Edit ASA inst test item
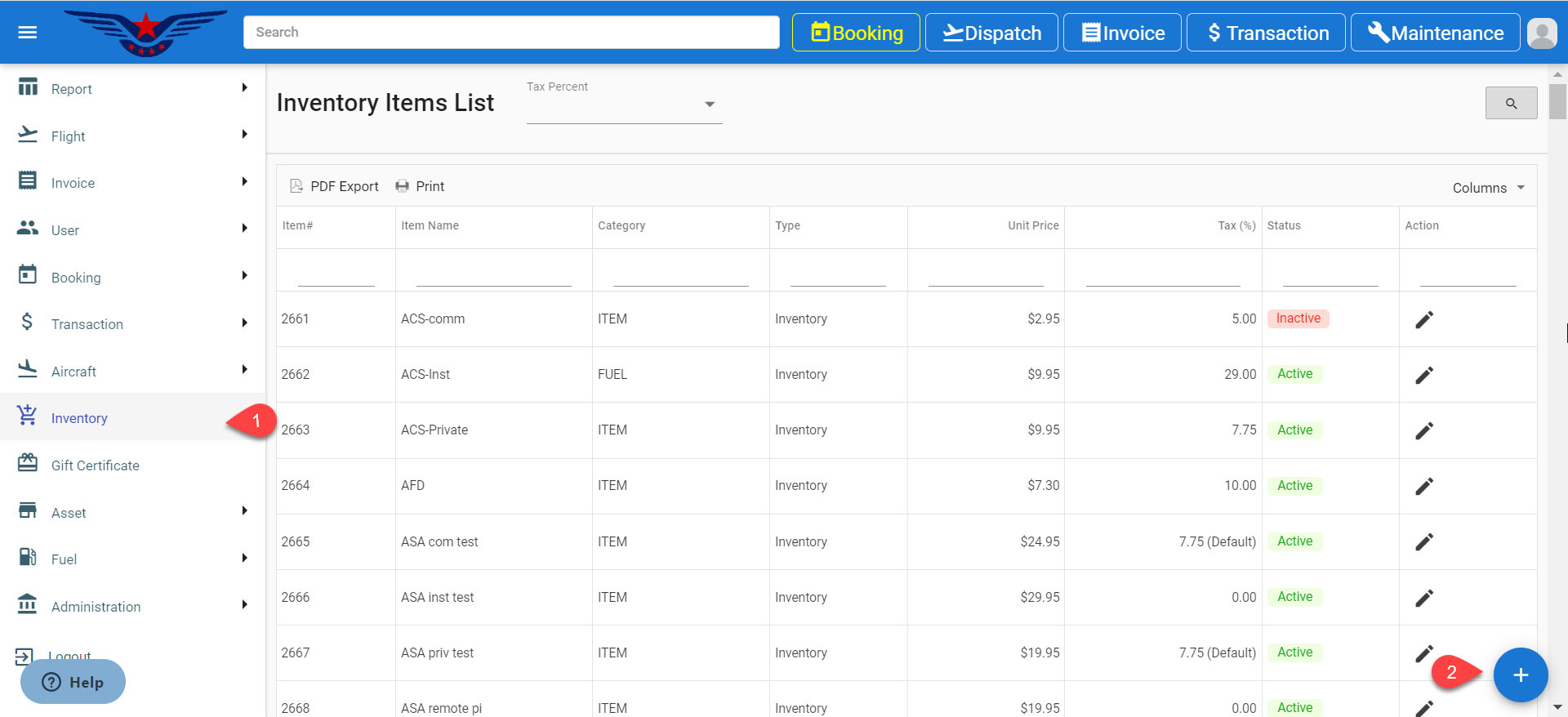Screen dimensions: 1568x717 (x=1423, y=598)
